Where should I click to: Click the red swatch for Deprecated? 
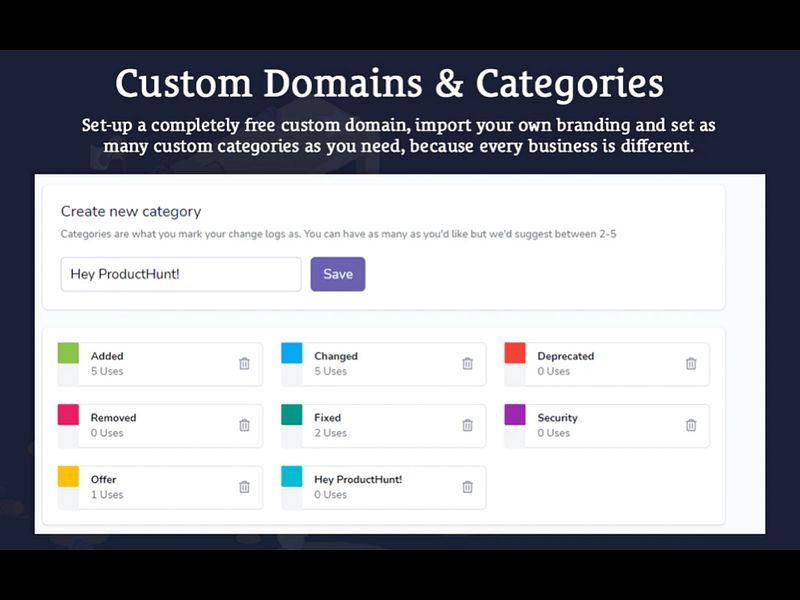point(515,353)
